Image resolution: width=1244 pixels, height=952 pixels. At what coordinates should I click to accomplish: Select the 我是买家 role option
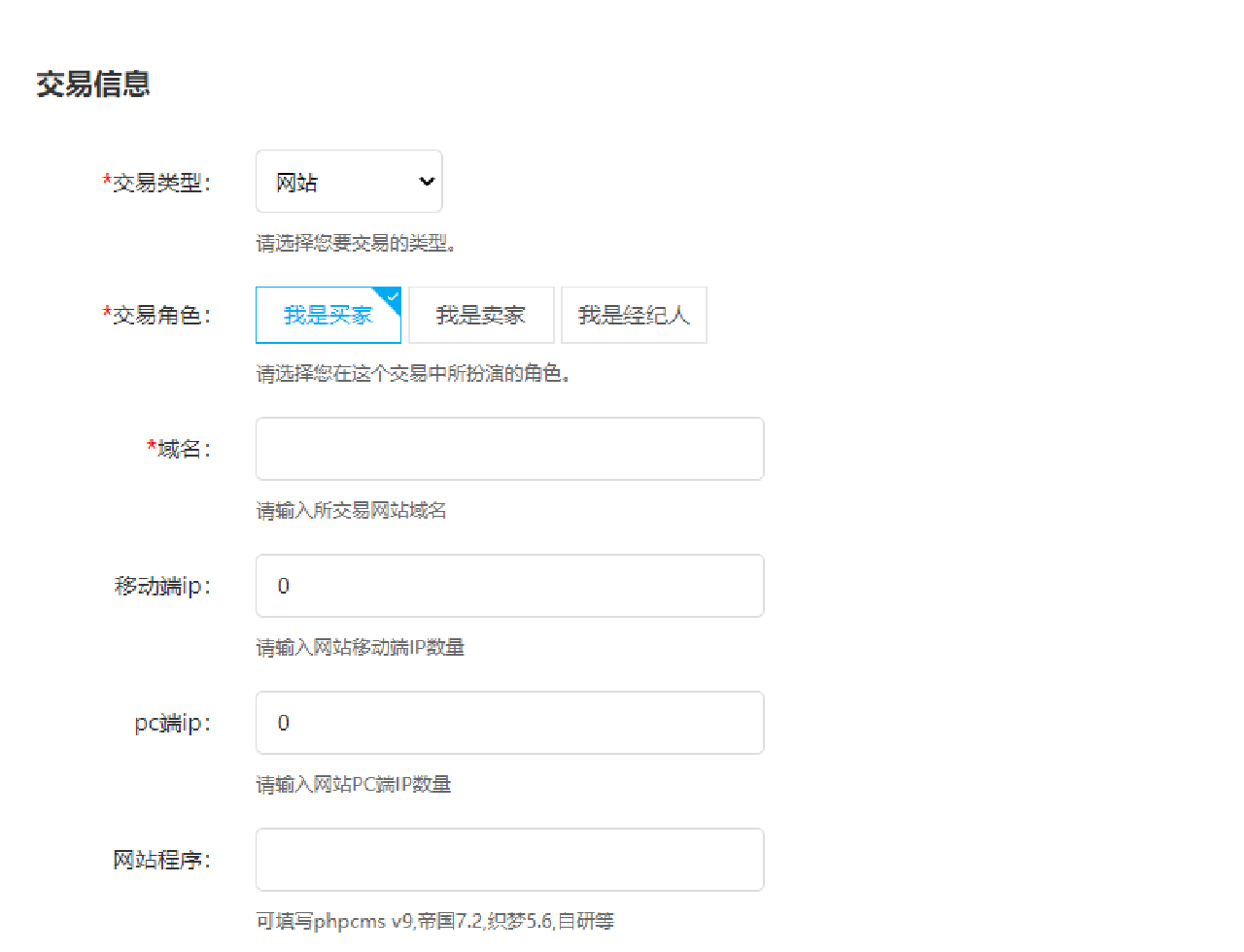(x=328, y=315)
